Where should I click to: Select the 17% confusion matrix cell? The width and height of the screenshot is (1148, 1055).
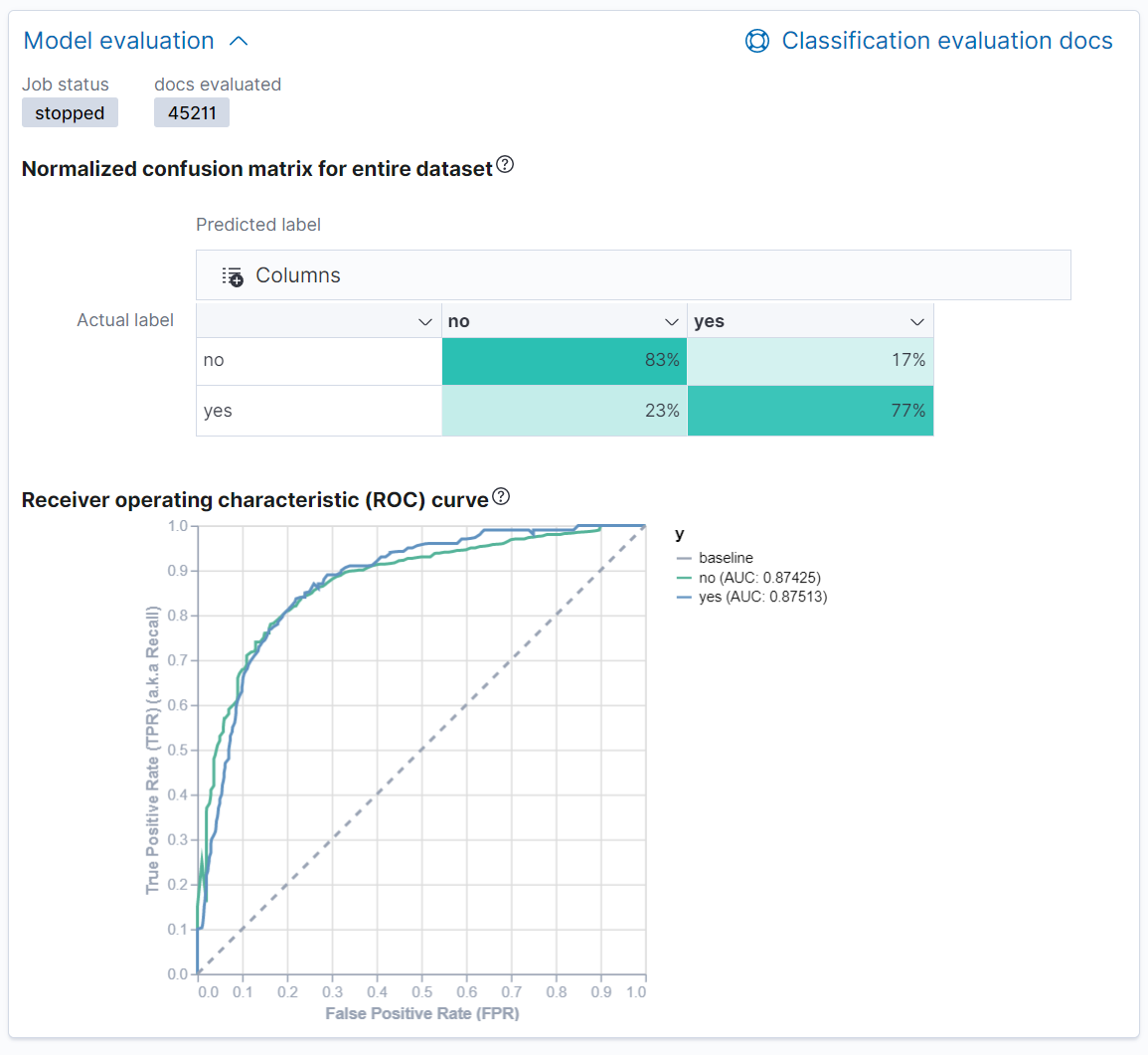[x=810, y=361]
